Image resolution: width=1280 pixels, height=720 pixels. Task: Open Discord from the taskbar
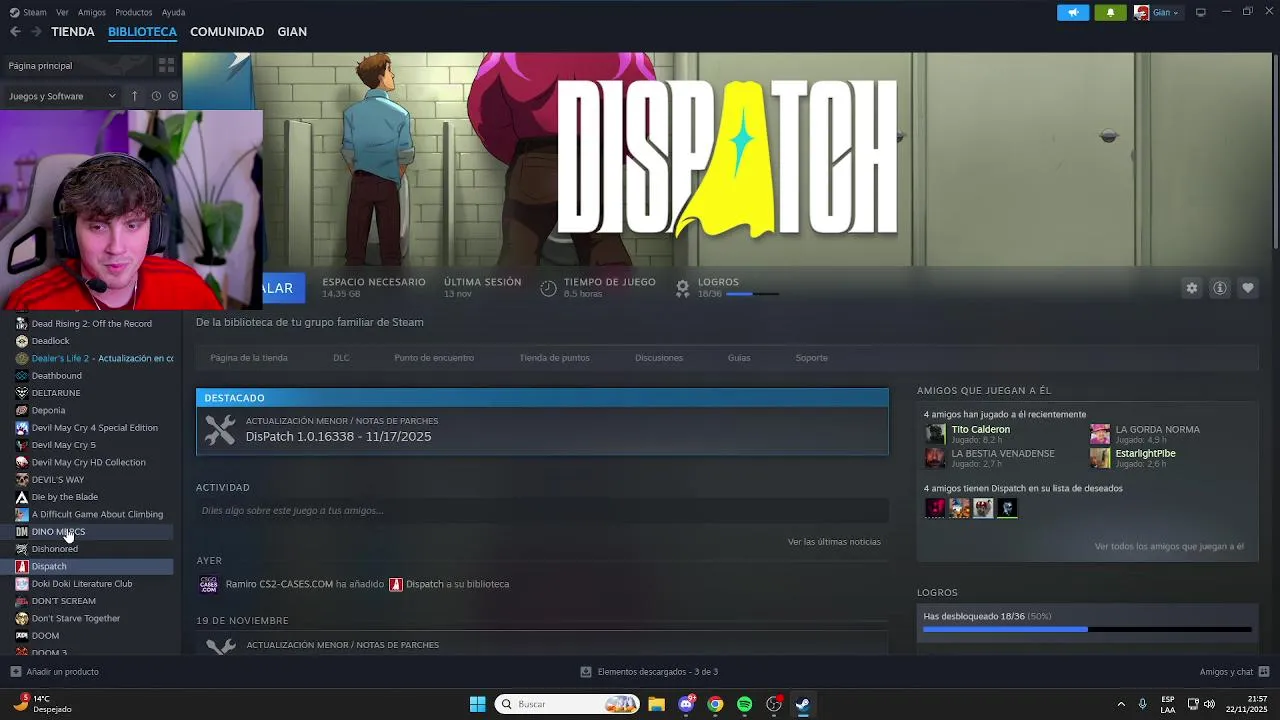pyautogui.click(x=686, y=704)
